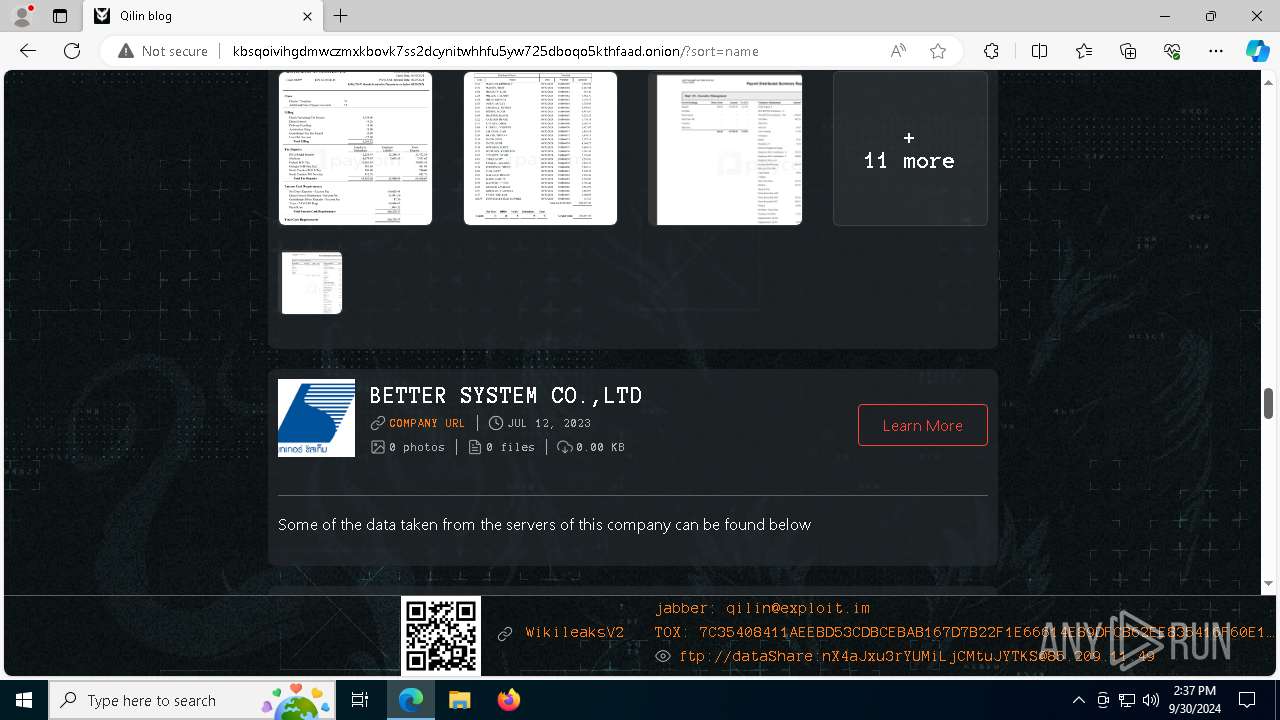Open the Favorites list icon
Screen dimensions: 1280x720
point(1084,51)
